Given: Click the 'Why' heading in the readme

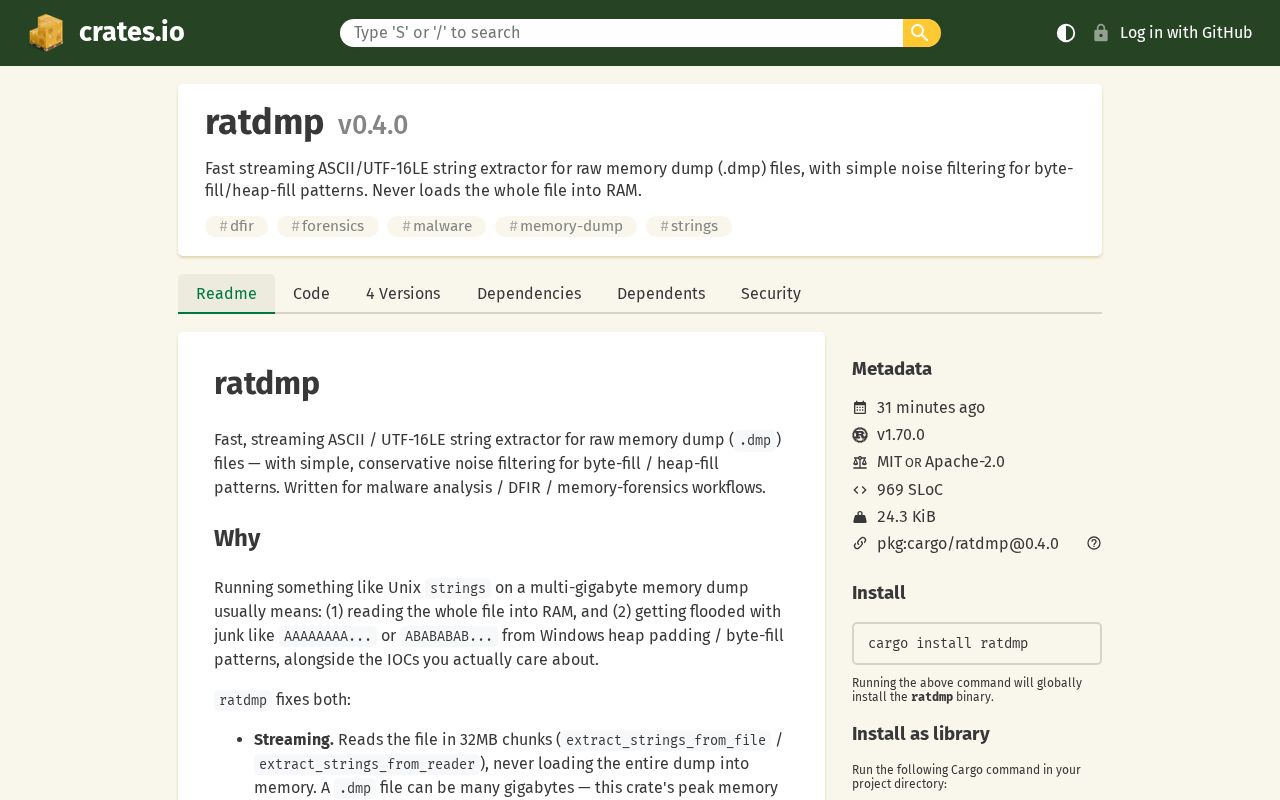Looking at the screenshot, I should pos(237,538).
